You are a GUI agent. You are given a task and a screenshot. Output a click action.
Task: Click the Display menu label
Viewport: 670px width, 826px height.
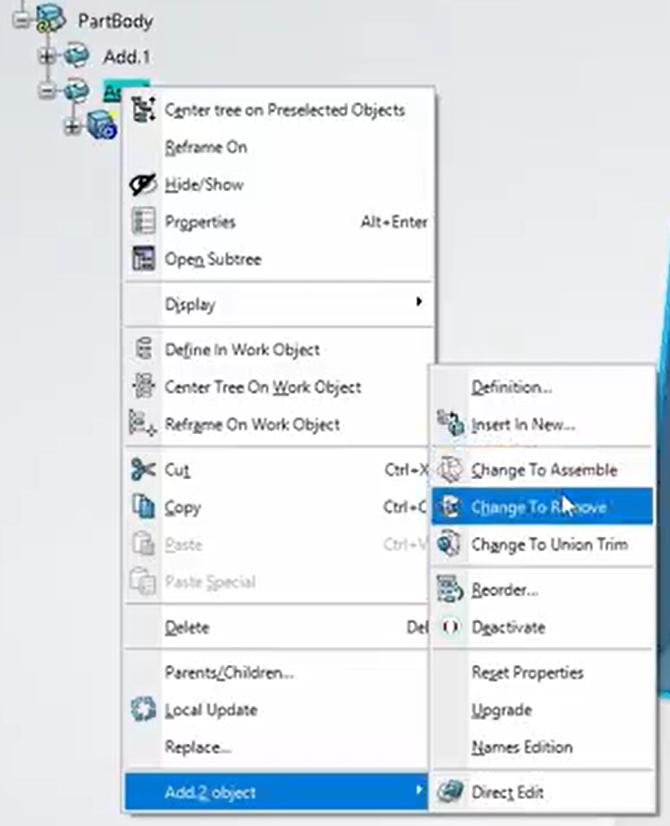click(190, 304)
